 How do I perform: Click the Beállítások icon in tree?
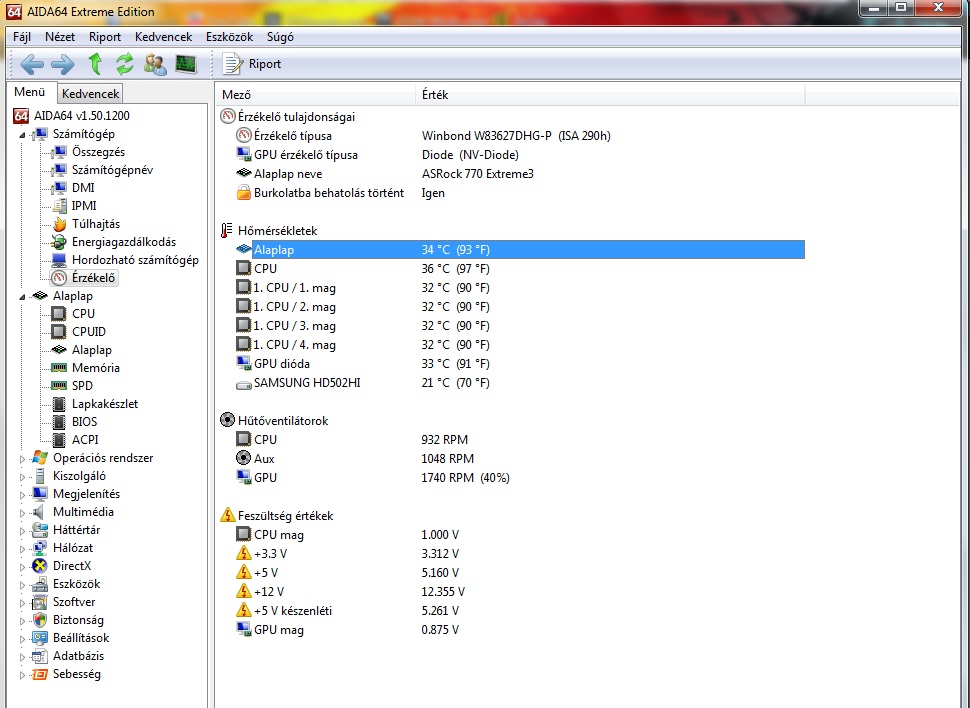(x=40, y=638)
